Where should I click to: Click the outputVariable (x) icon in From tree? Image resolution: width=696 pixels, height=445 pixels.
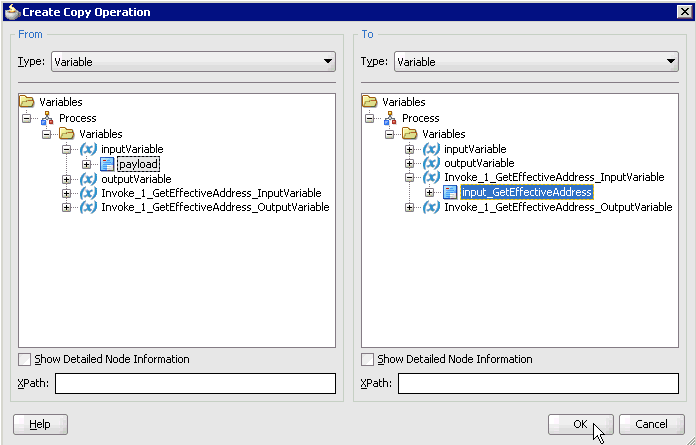tap(88, 179)
